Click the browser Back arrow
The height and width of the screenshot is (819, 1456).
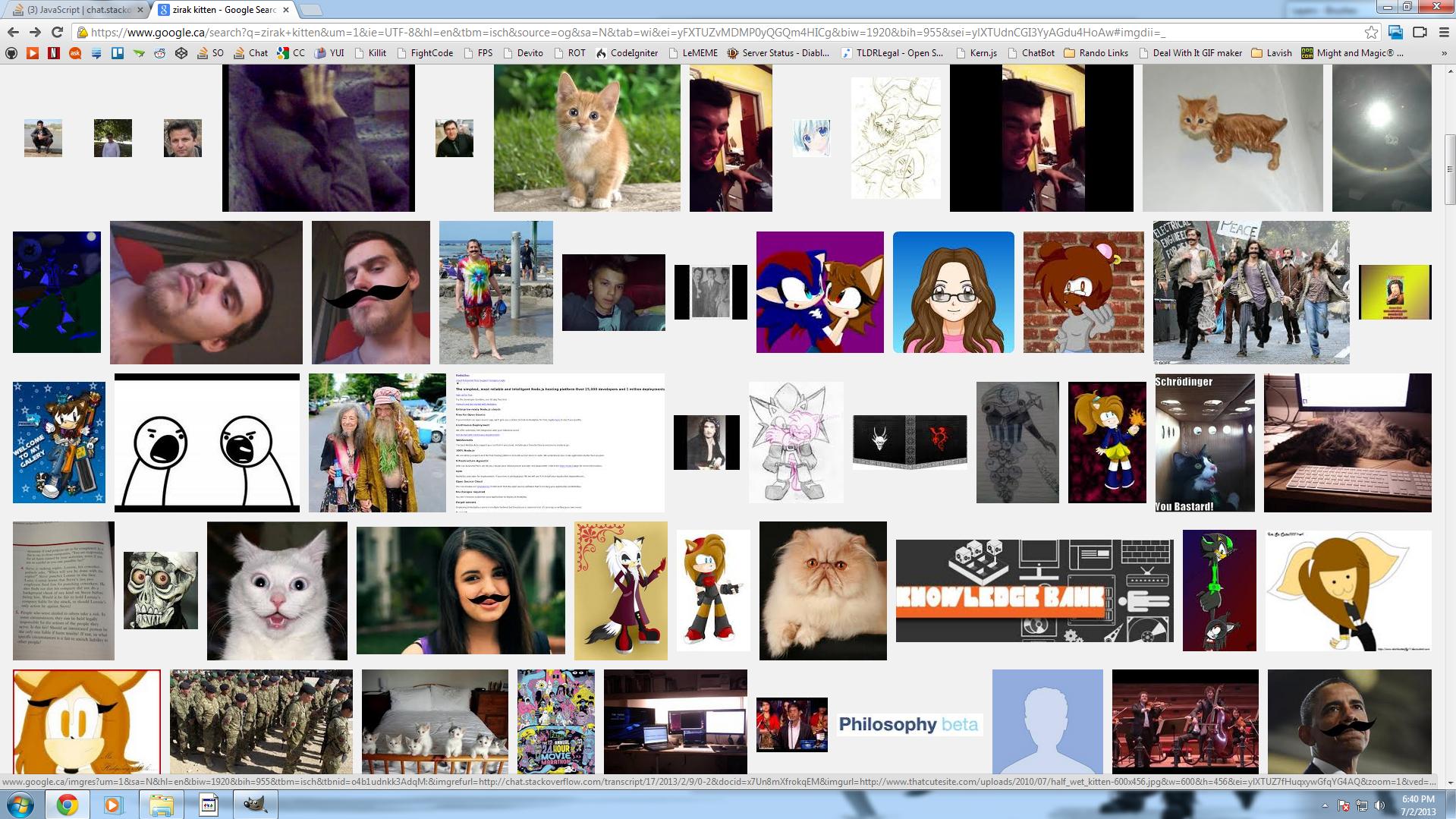point(13,32)
